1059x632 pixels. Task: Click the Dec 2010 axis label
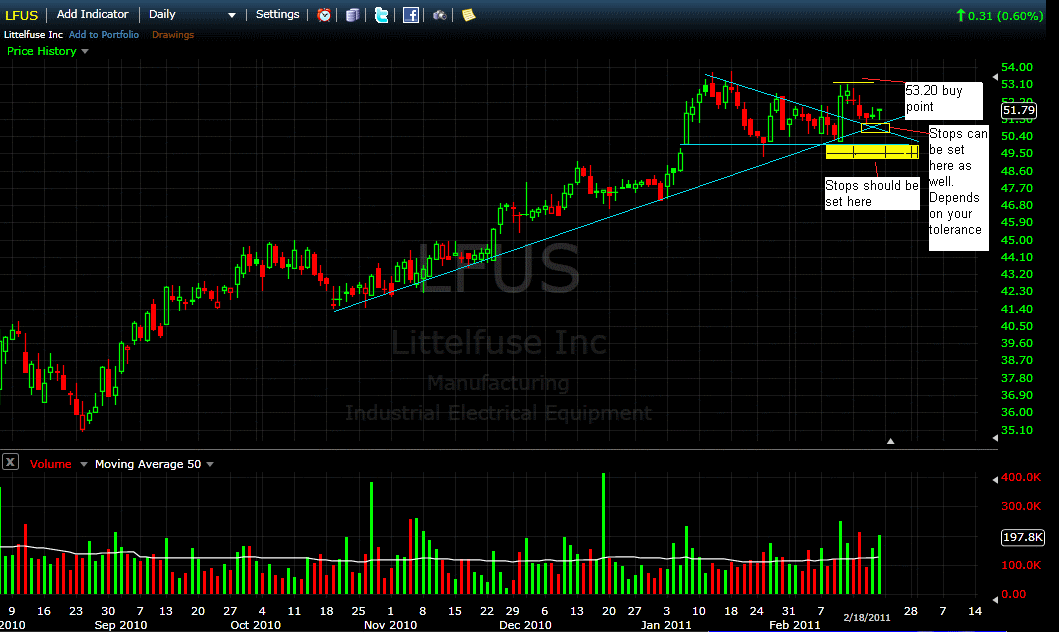pyautogui.click(x=525, y=625)
